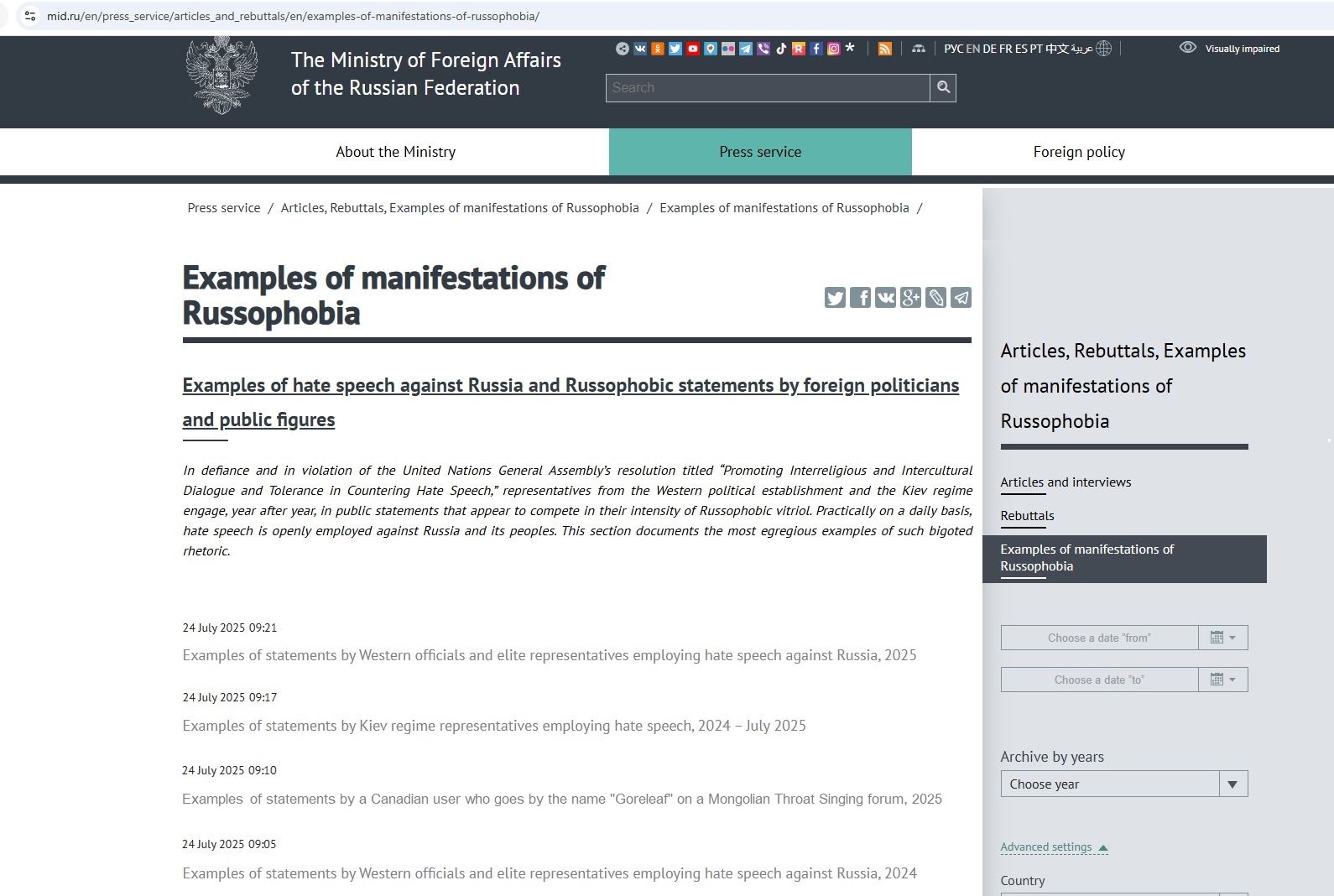The width and height of the screenshot is (1334, 896).
Task: Open the VK page from the header
Action: click(x=640, y=49)
